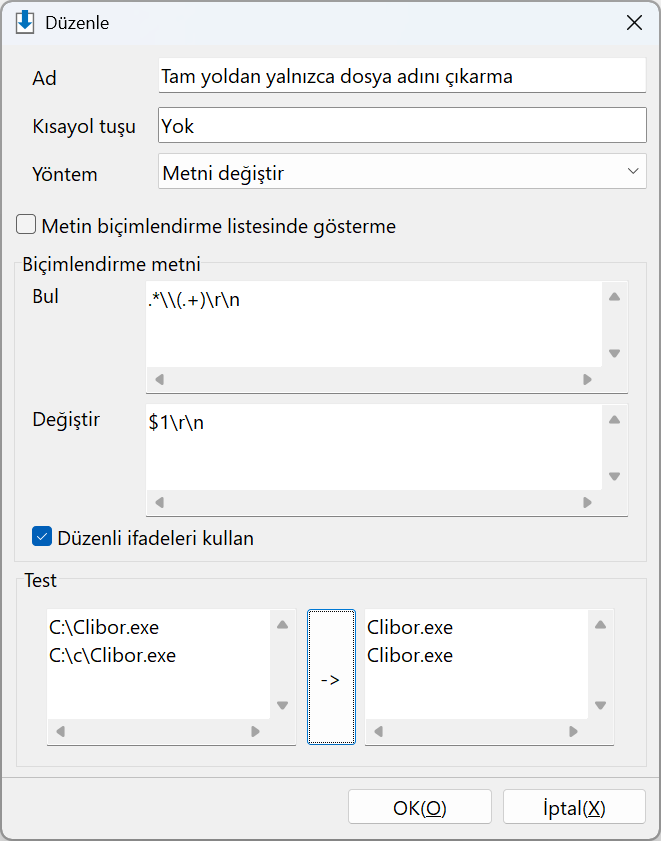The height and width of the screenshot is (841, 661).
Task: Click the up arrow in Bul field scrollbar
Action: (x=614, y=297)
